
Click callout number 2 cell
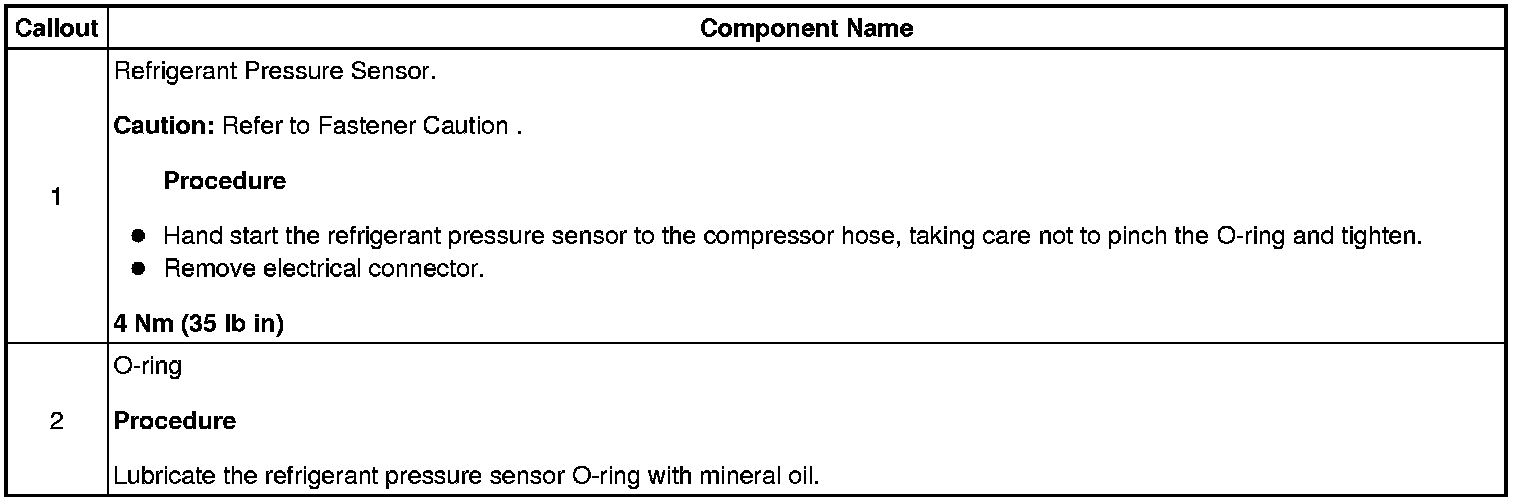56,421
